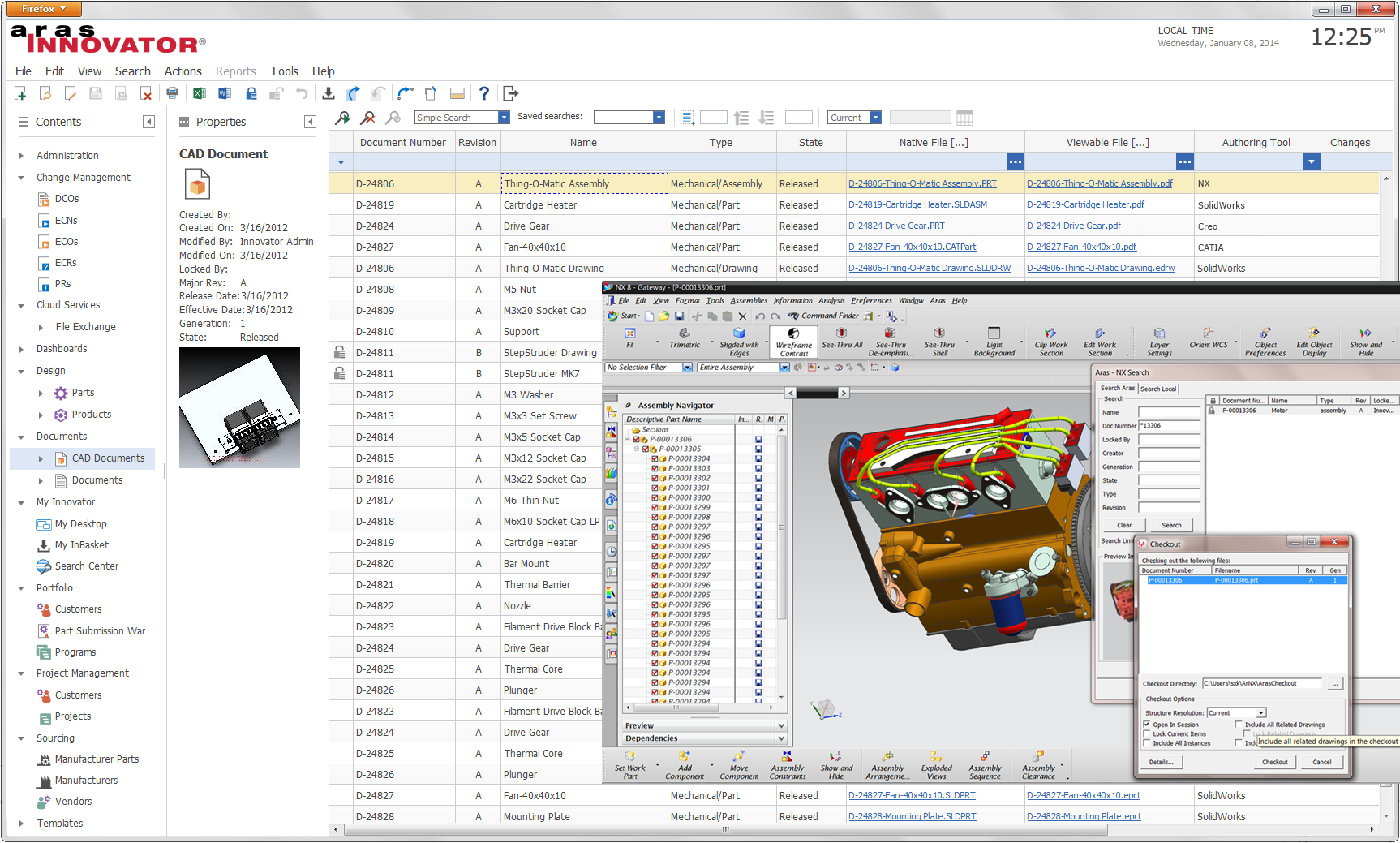Click the Clear Search Criteria icon
Viewport: 1400px width, 843px height.
point(368,118)
